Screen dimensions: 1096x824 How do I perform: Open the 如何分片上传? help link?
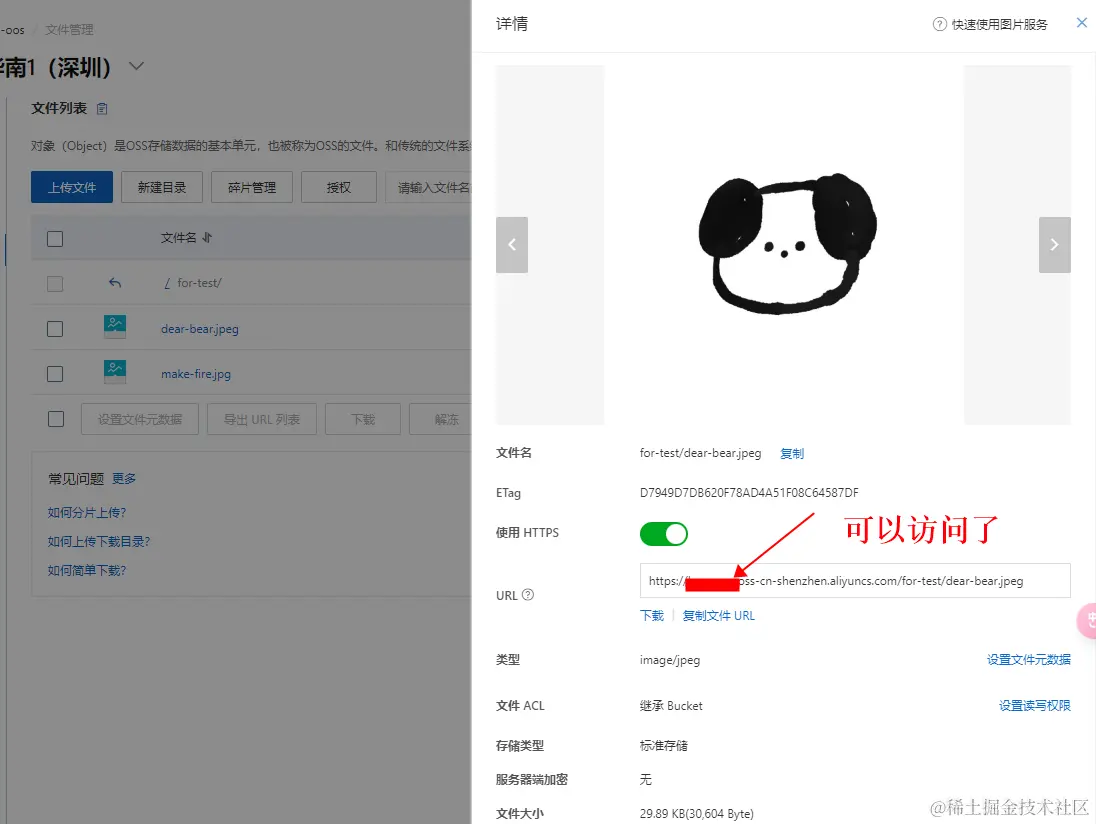(87, 512)
